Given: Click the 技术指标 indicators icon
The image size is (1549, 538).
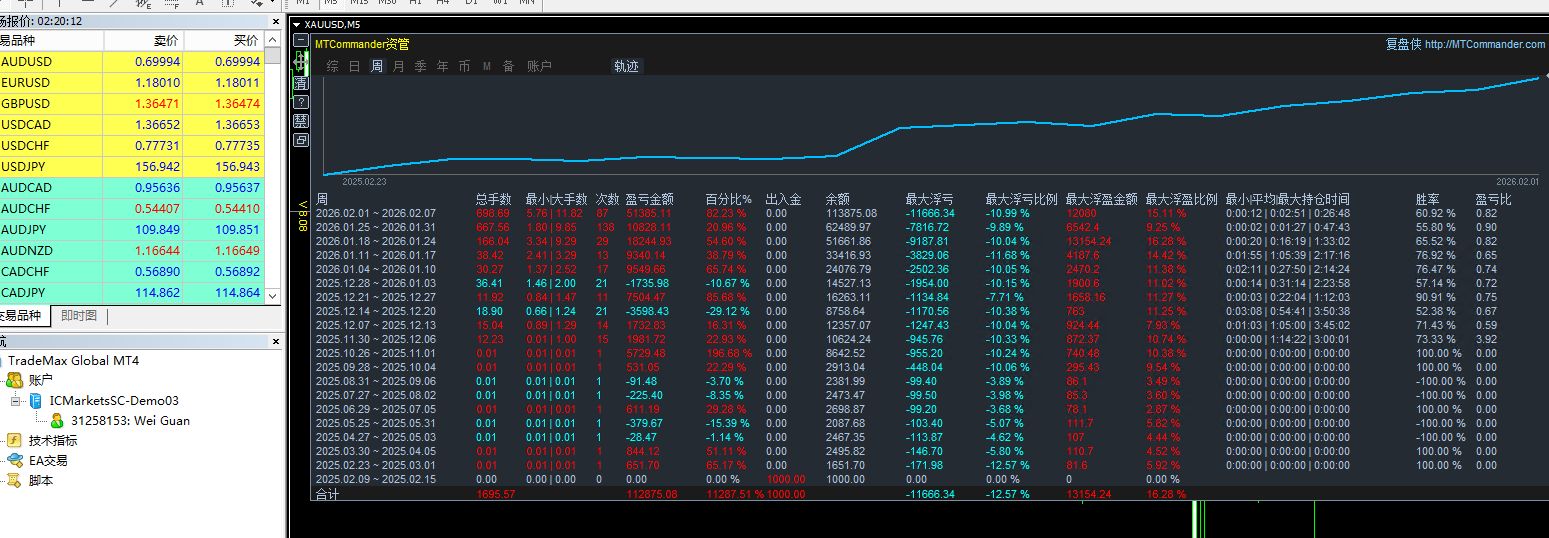Looking at the screenshot, I should (14, 440).
